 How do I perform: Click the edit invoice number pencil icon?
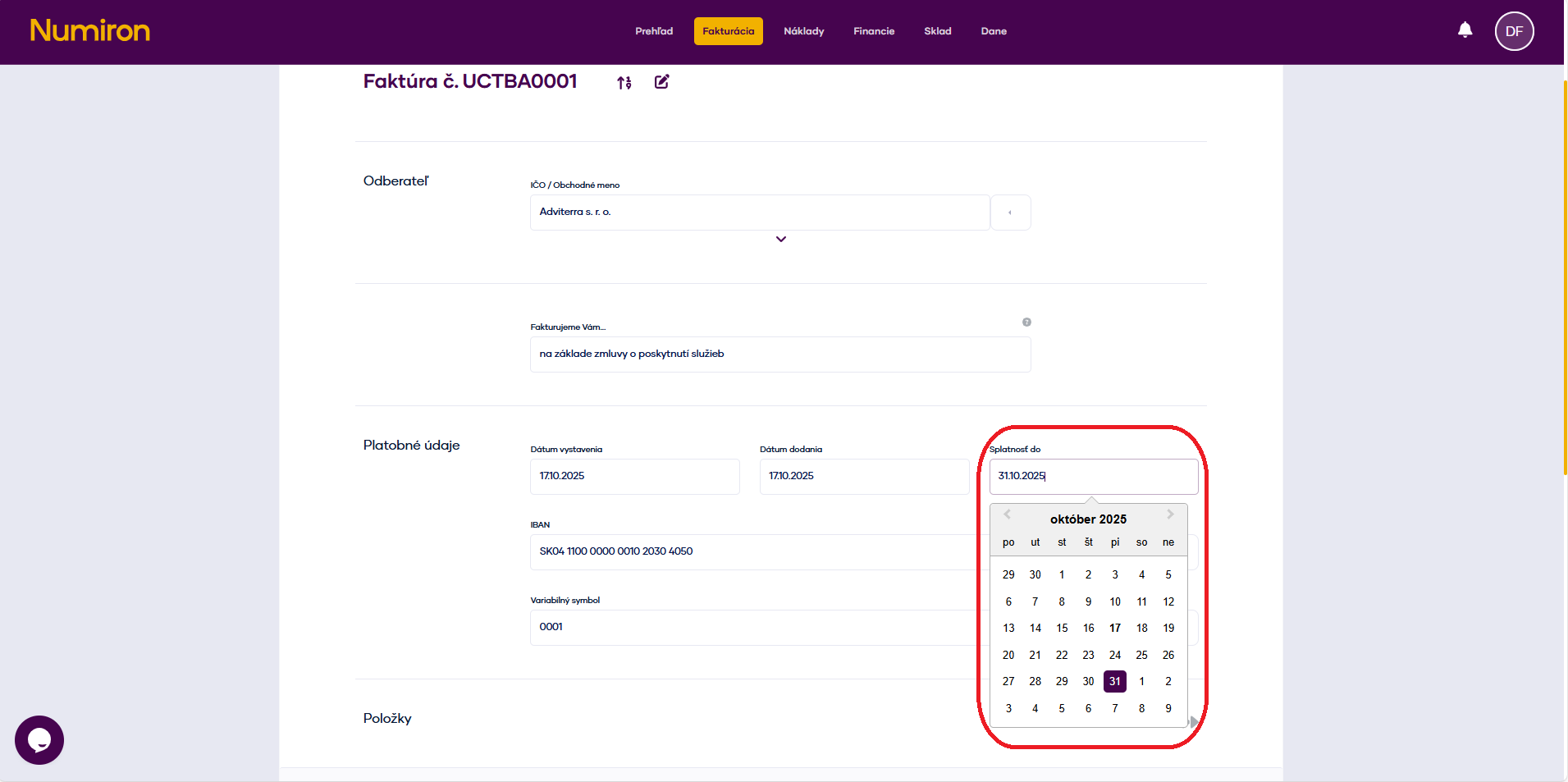(661, 81)
